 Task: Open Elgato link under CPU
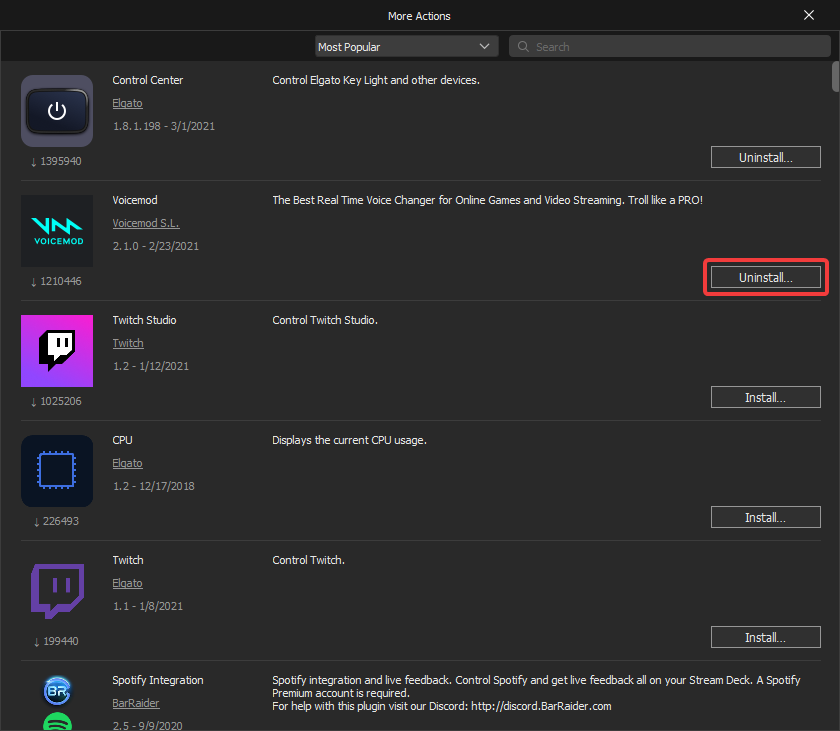tap(128, 463)
